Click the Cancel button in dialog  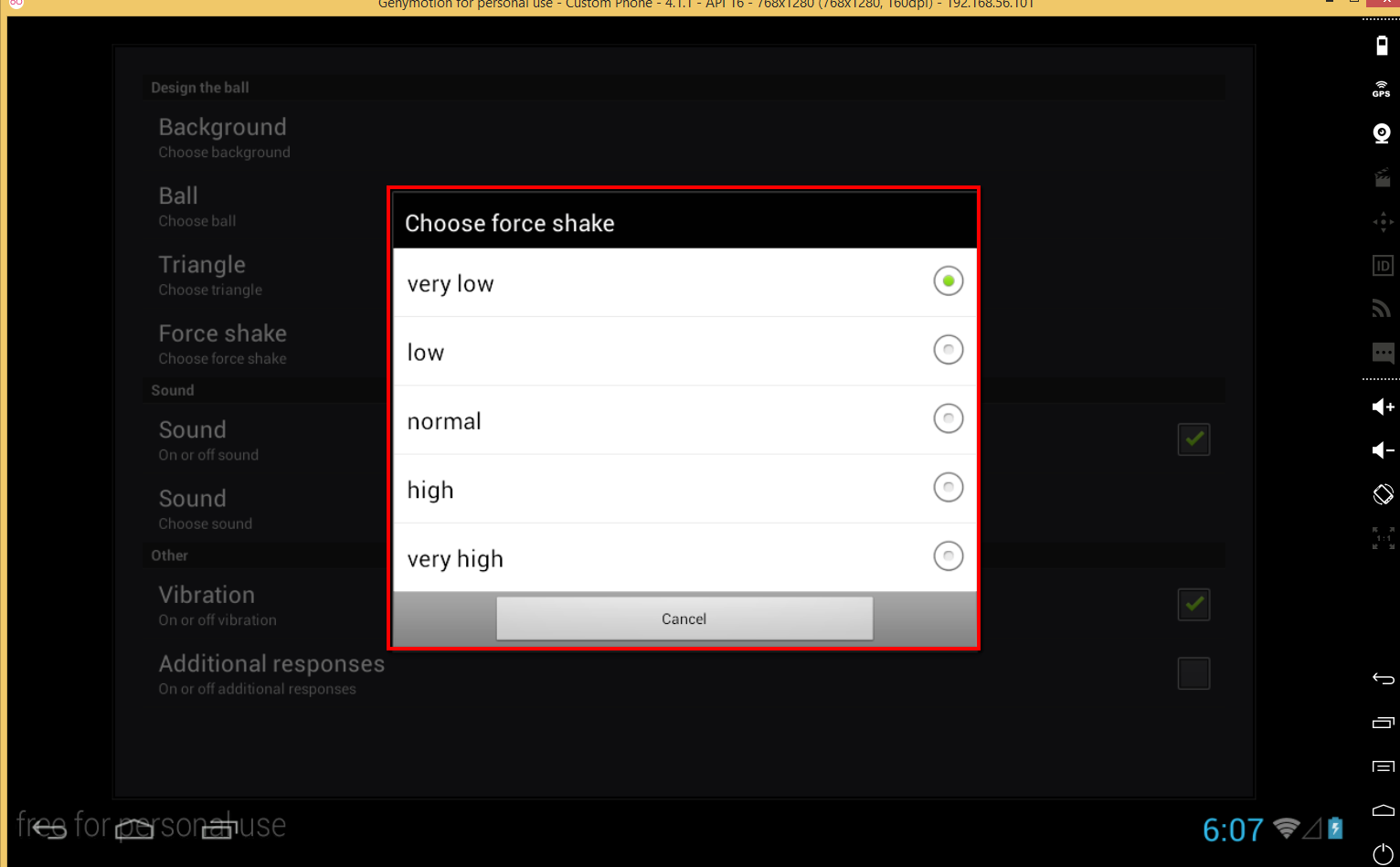[x=684, y=619]
